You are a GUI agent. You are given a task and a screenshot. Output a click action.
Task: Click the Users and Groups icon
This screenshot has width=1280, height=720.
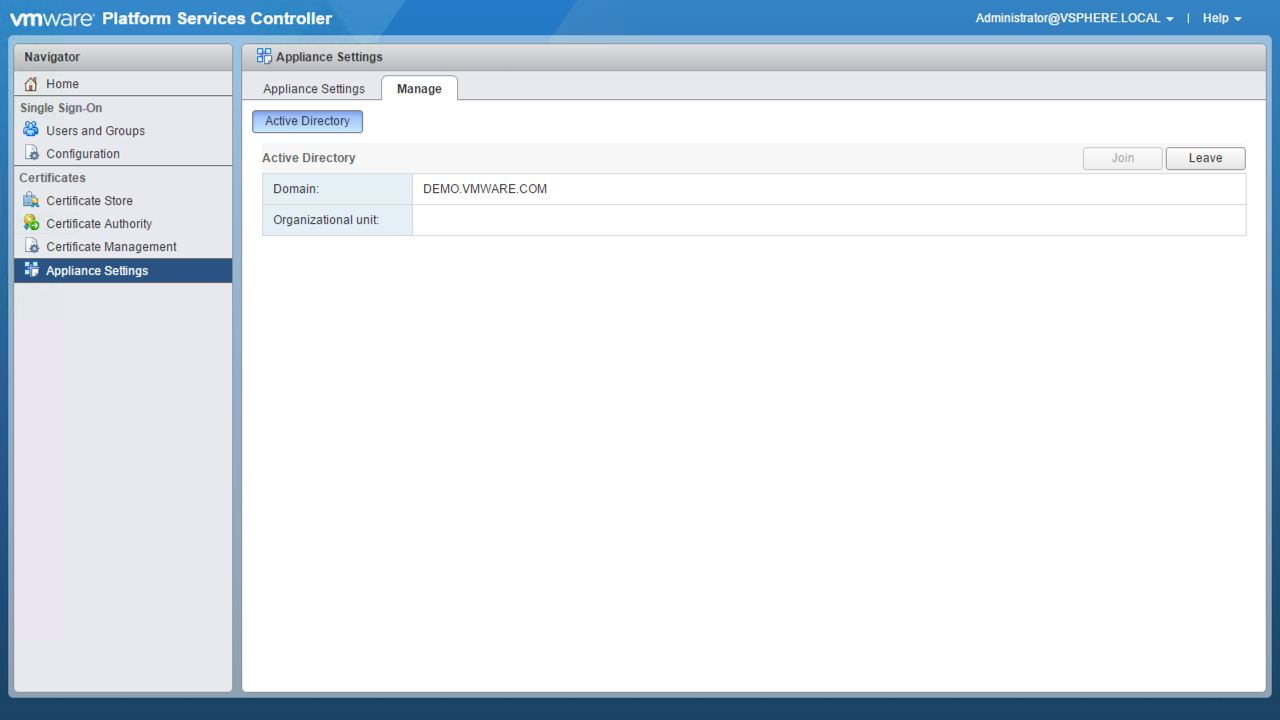click(x=31, y=130)
